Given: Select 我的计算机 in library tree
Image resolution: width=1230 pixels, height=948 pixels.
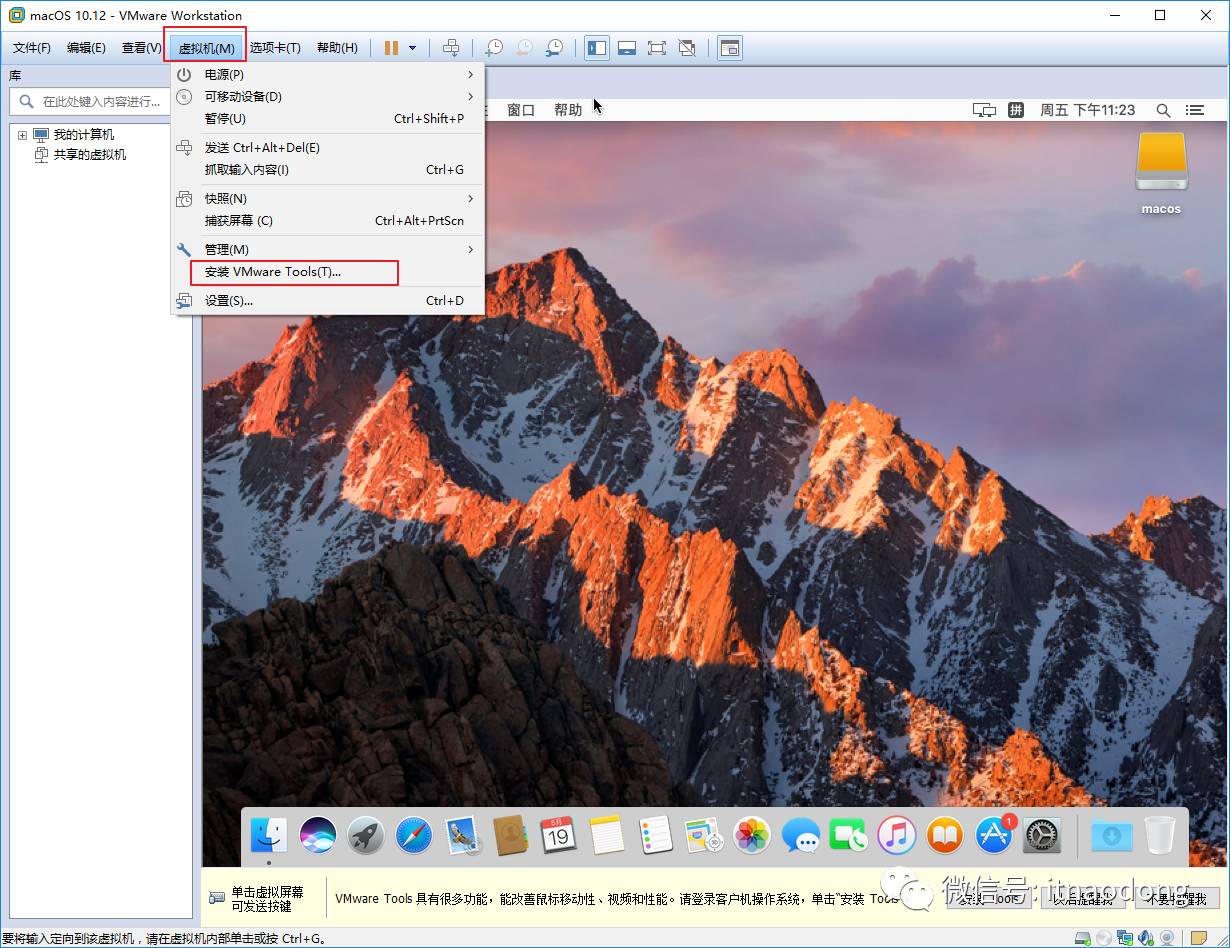Looking at the screenshot, I should coord(84,135).
